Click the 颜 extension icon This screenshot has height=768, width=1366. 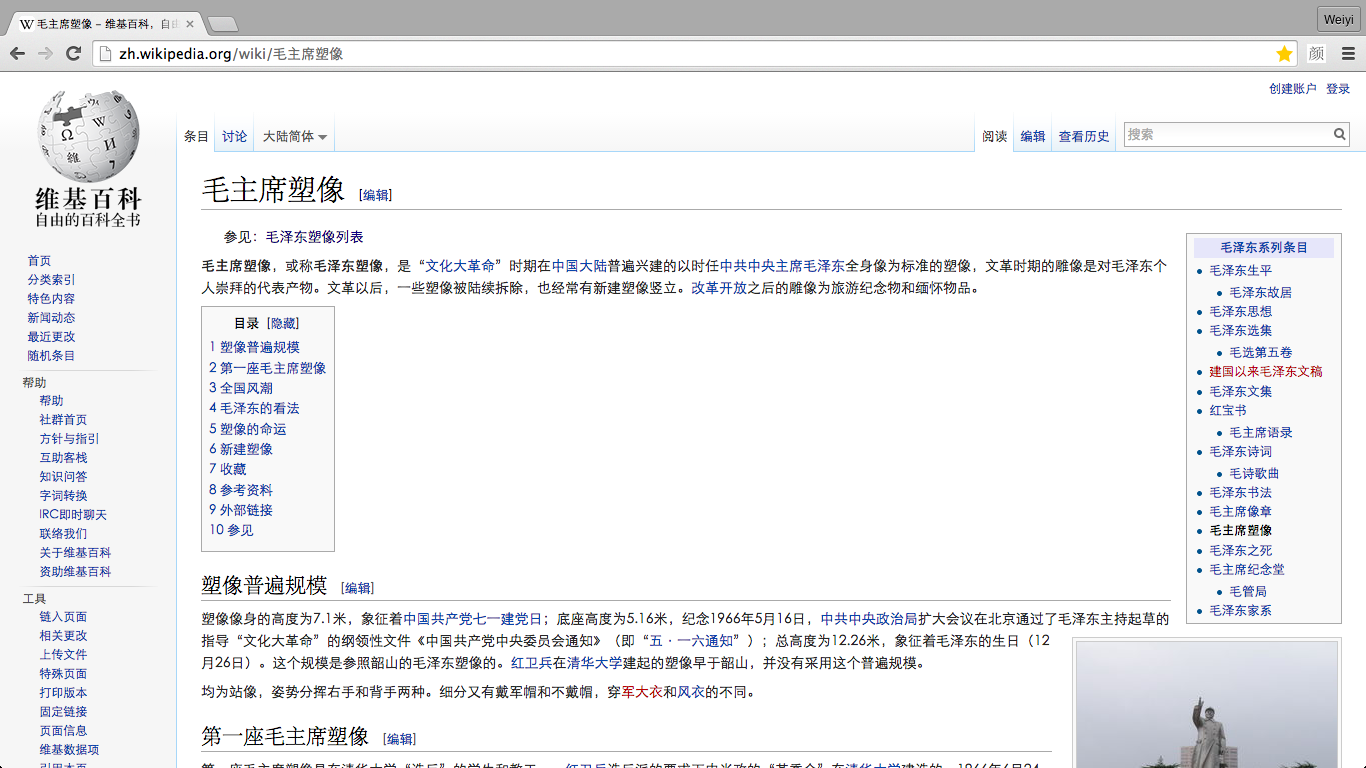coord(1316,54)
